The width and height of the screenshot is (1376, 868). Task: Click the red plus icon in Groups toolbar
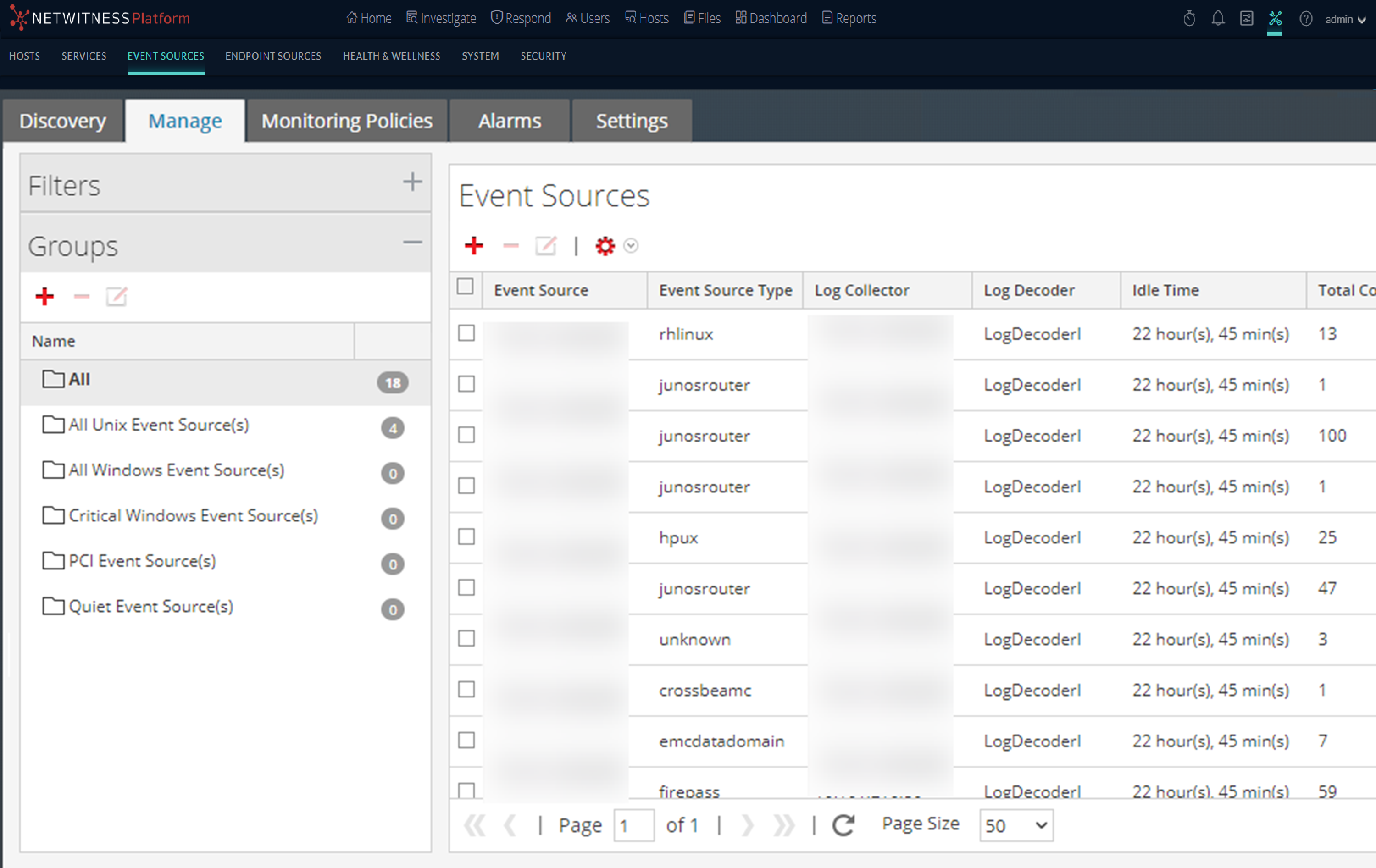click(44, 297)
